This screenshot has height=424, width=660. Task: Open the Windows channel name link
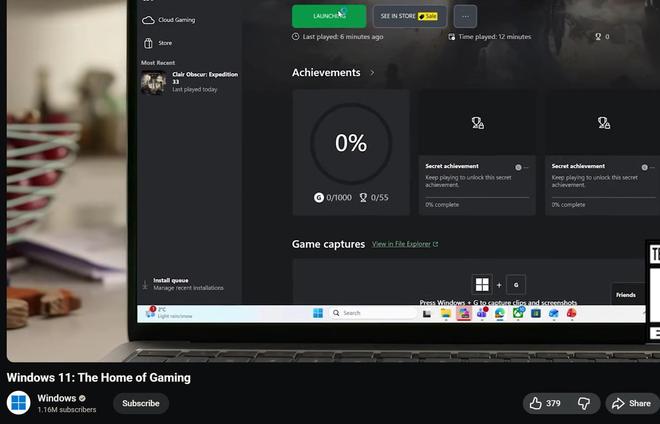tap(57, 398)
